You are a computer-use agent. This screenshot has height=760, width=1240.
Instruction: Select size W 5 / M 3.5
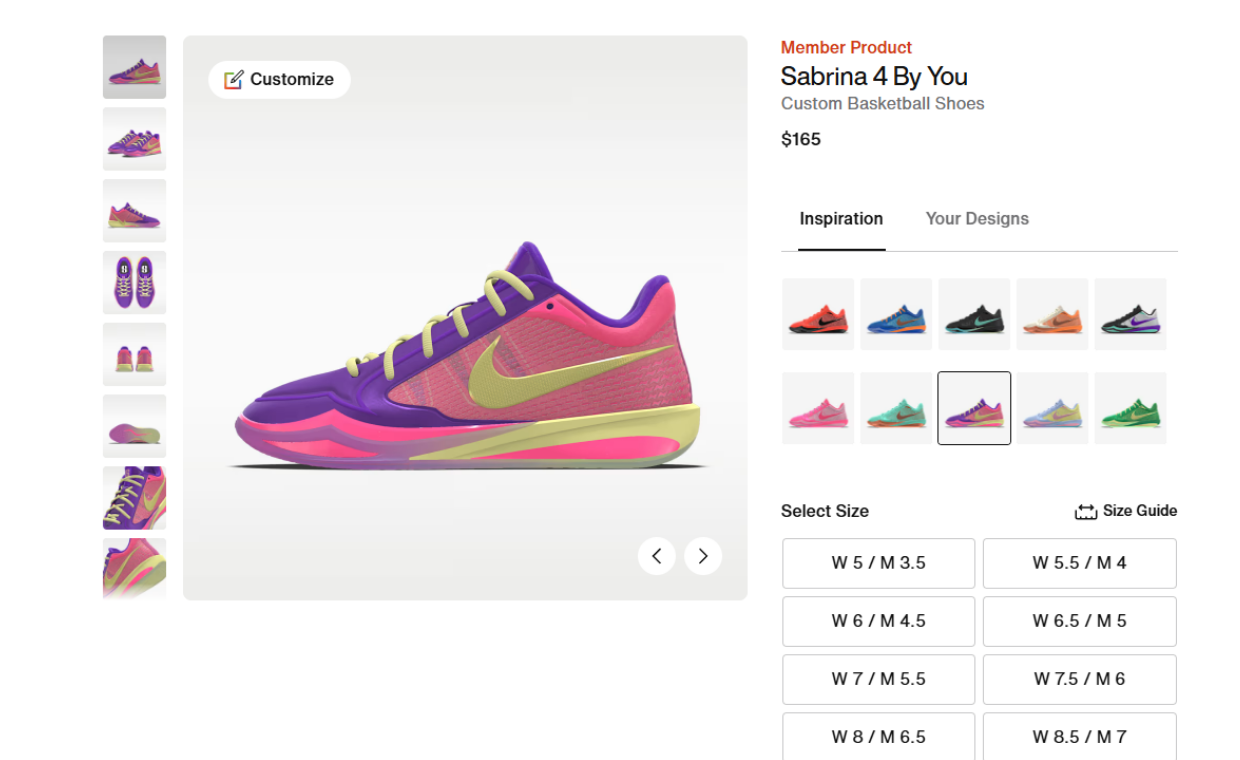pos(878,563)
